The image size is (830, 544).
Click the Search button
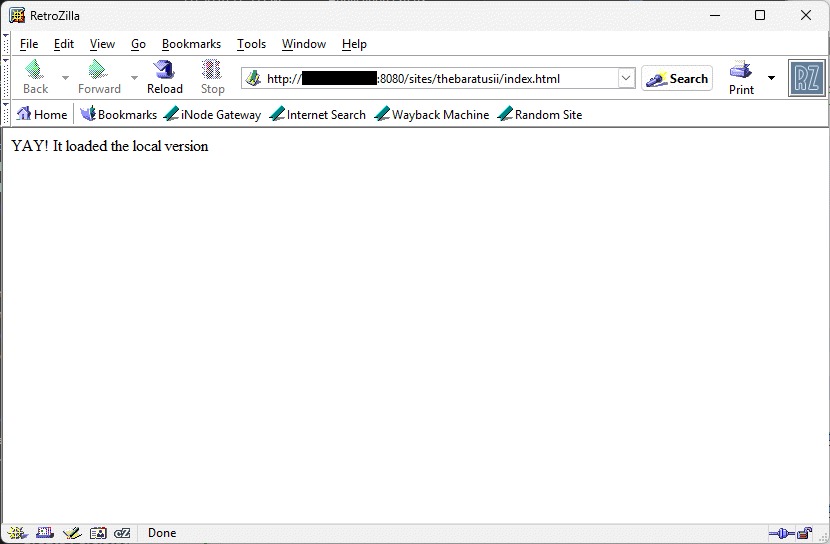677,78
